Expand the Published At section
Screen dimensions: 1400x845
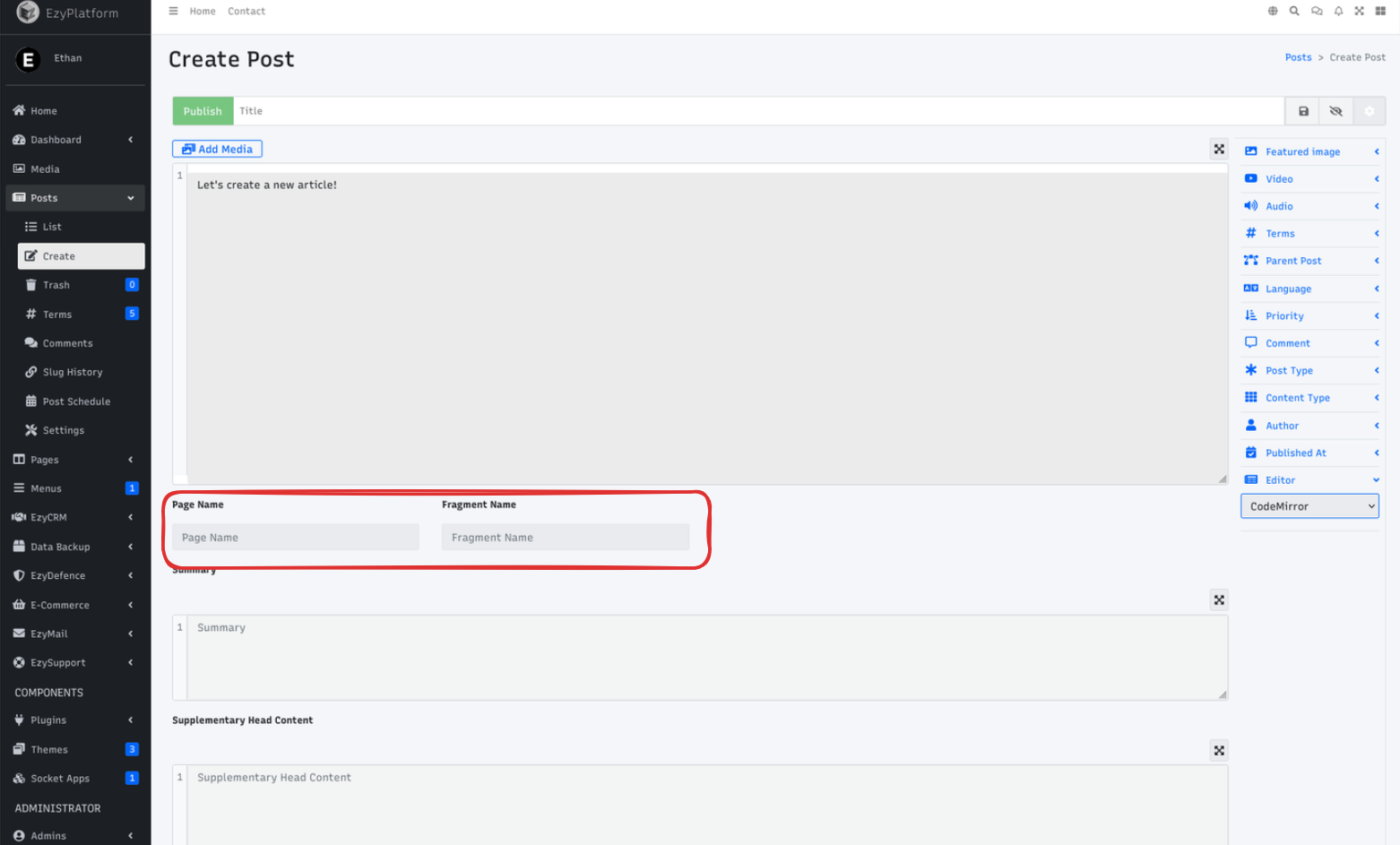1309,453
